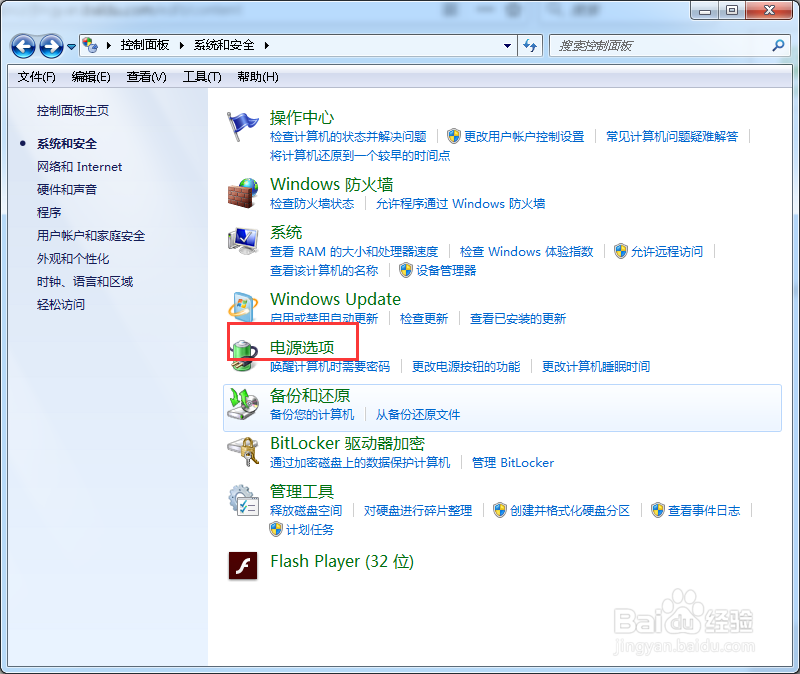Image resolution: width=800 pixels, height=674 pixels.
Task: Open the 文件(F) menu
Action: coord(36,77)
